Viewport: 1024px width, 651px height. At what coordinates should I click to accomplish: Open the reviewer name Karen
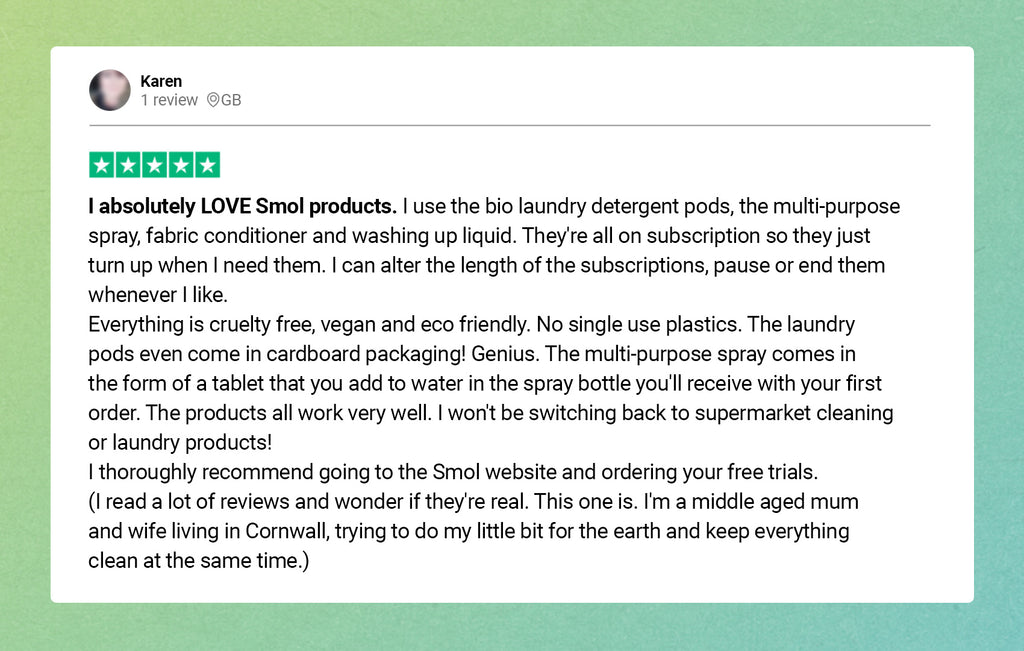[161, 81]
